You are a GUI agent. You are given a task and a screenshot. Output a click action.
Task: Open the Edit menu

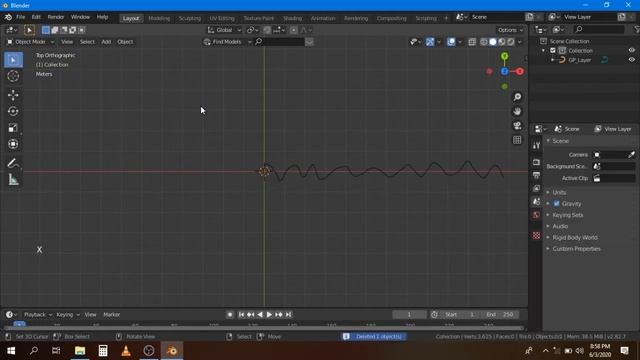click(36, 17)
